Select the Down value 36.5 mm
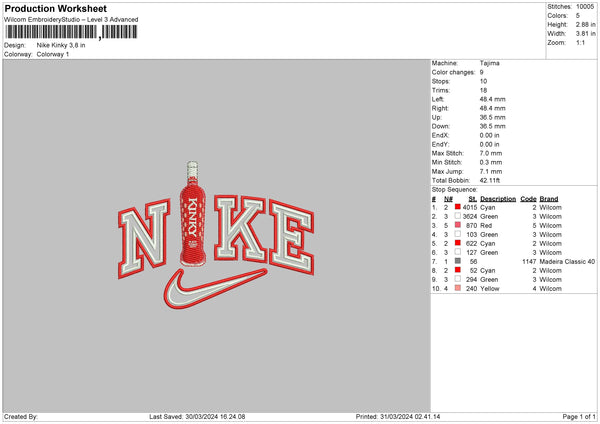 [492, 126]
